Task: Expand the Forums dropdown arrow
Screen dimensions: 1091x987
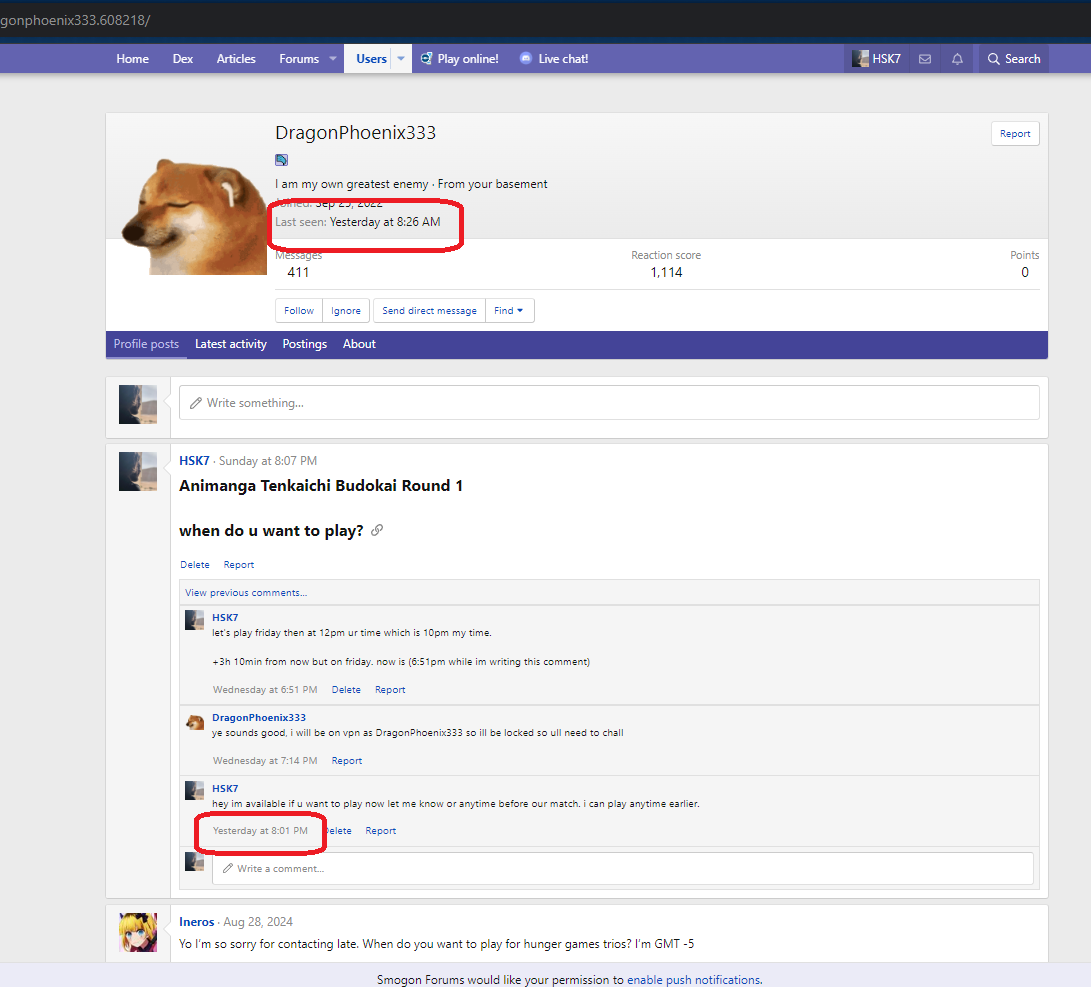Action: point(333,59)
